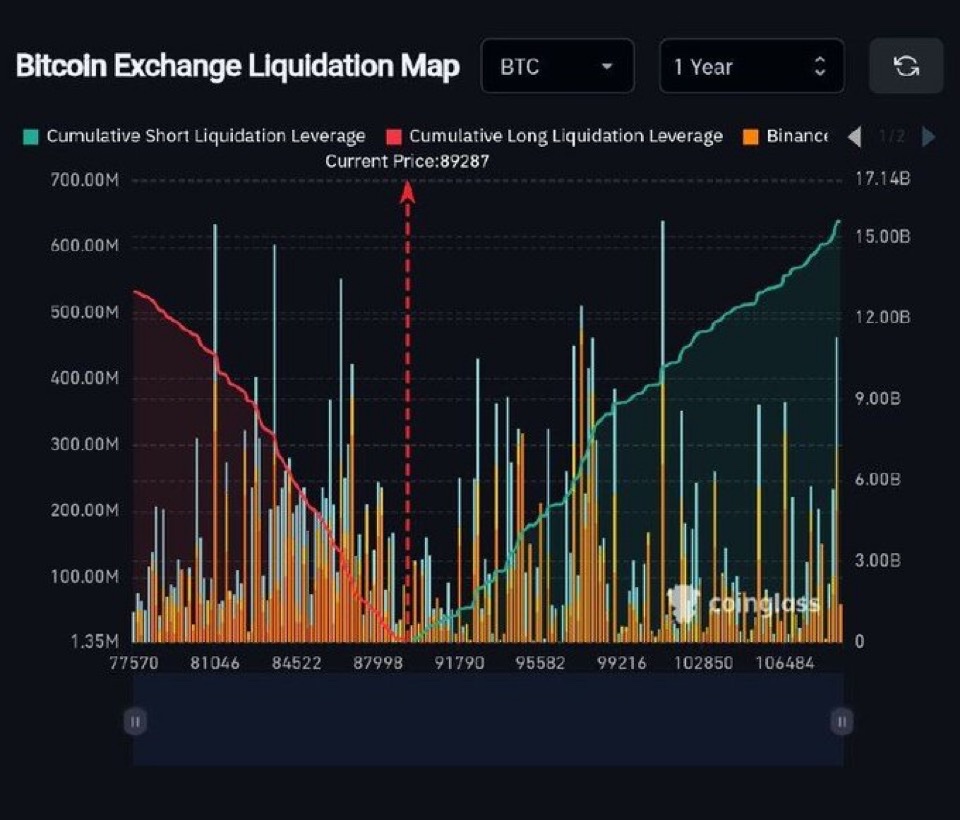Click the BTC selector button
The width and height of the screenshot is (960, 820).
557,66
